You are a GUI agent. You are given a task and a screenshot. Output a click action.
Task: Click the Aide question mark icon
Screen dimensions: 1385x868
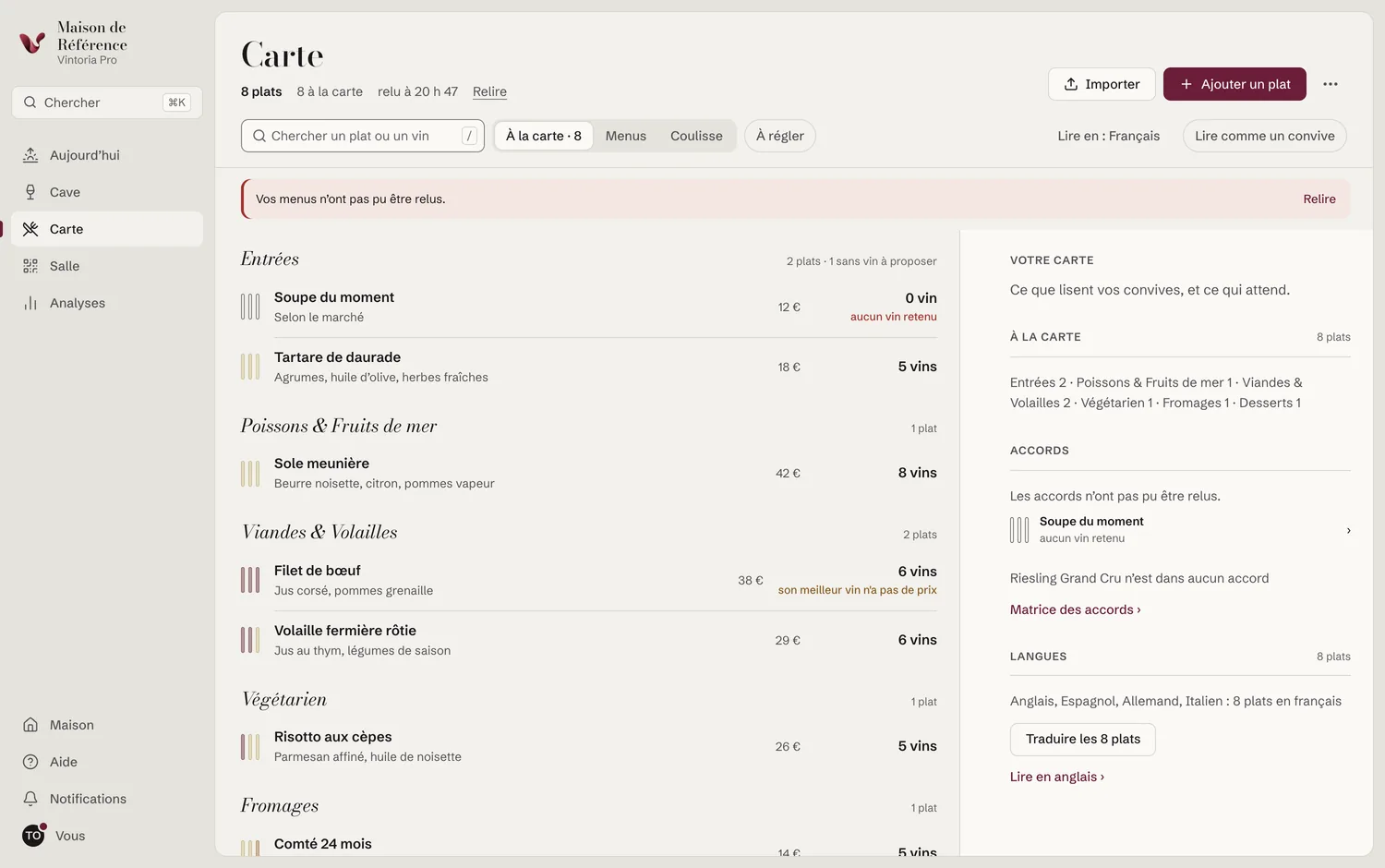pos(30,762)
